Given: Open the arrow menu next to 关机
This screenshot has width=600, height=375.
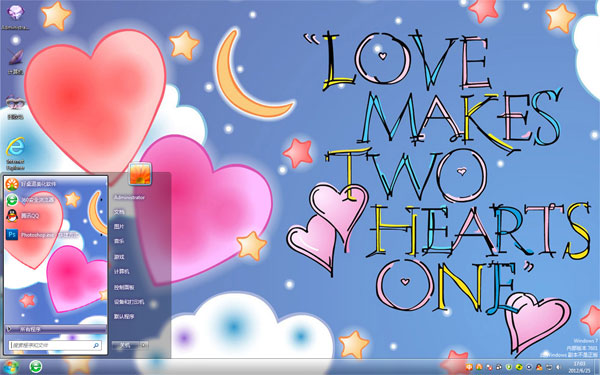Looking at the screenshot, I should (144, 345).
